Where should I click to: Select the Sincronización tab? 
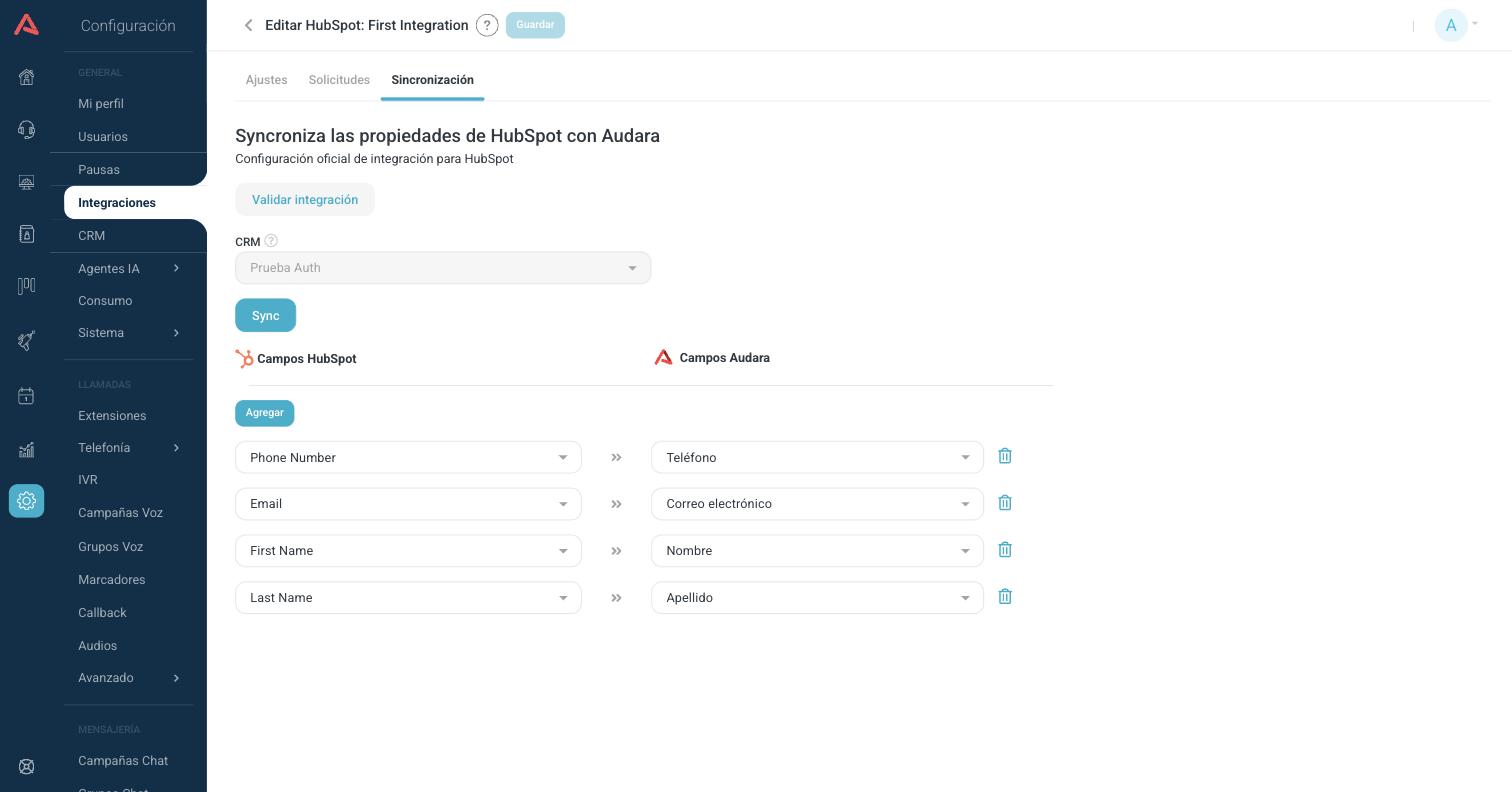(x=432, y=80)
